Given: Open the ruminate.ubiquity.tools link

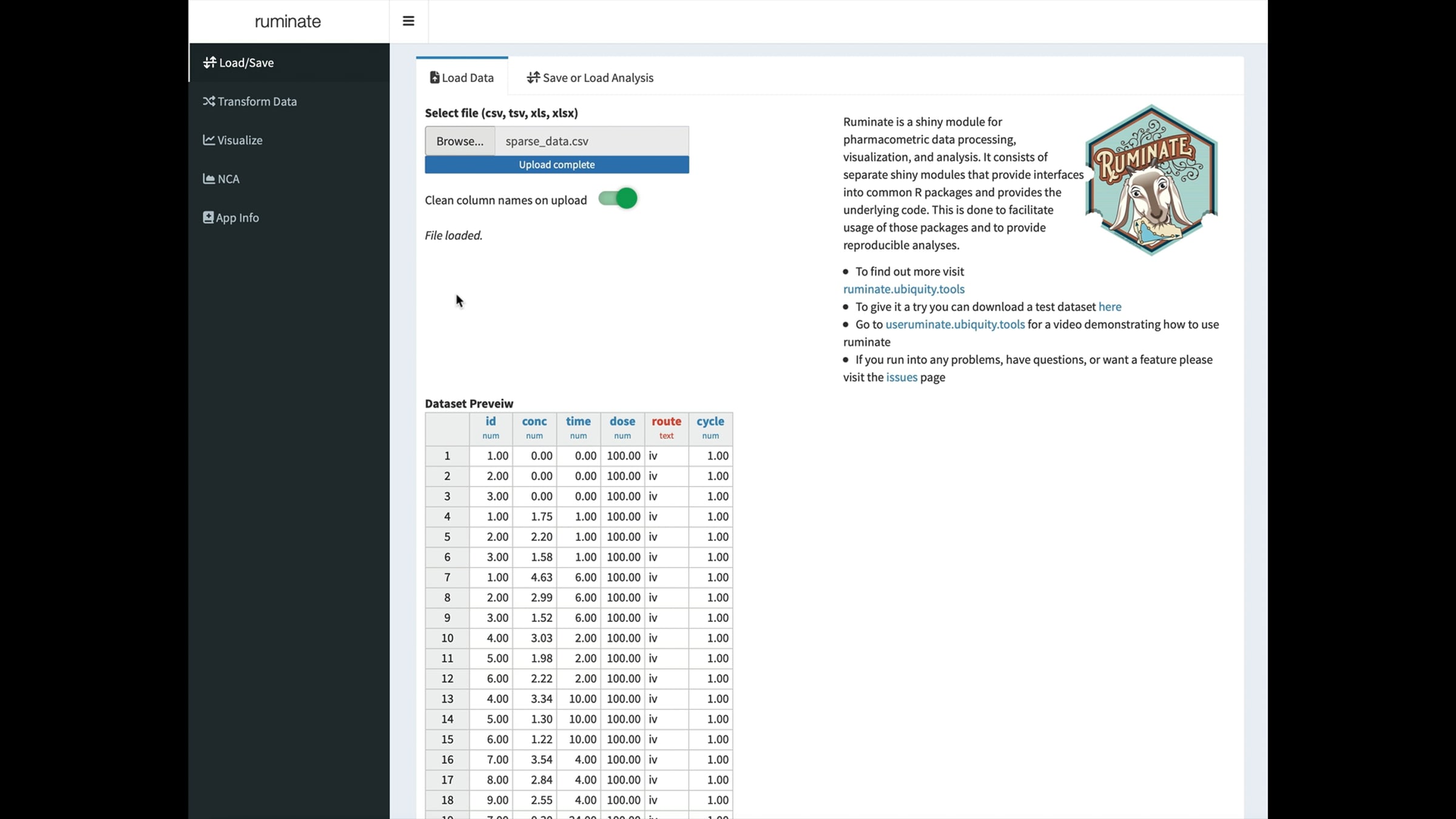Looking at the screenshot, I should [903, 289].
